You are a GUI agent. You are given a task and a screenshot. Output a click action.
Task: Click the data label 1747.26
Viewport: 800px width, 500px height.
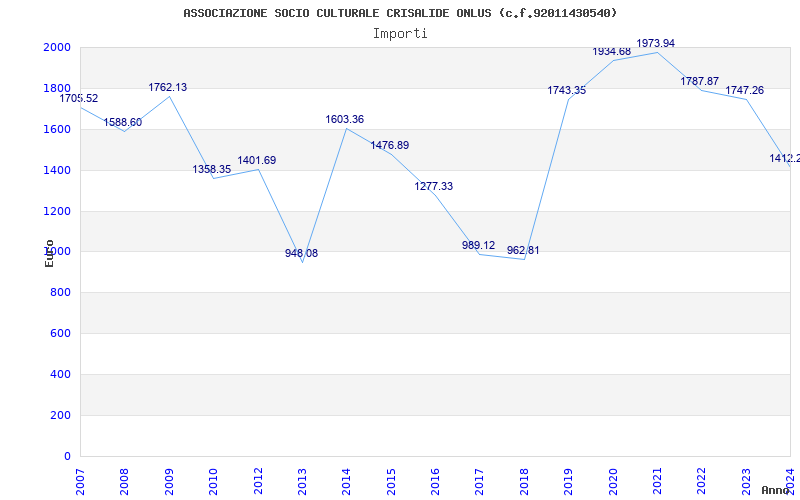click(x=745, y=90)
